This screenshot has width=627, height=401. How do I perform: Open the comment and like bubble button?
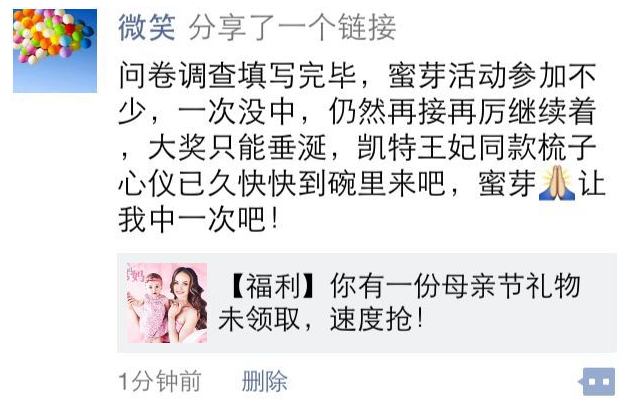click(x=597, y=381)
